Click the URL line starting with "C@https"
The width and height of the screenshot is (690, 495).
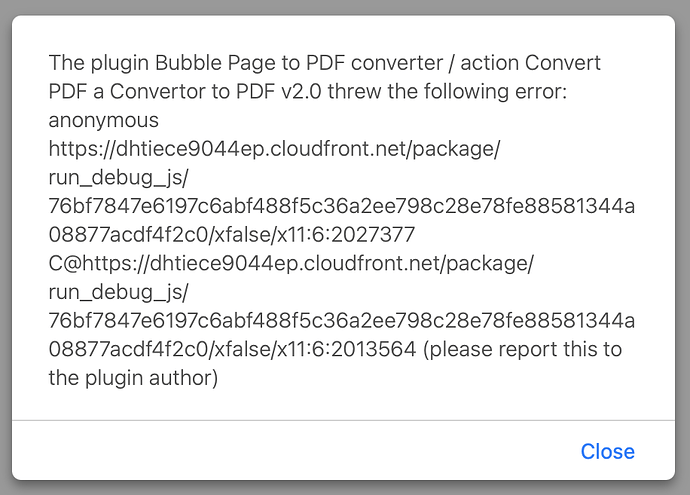tap(291, 264)
